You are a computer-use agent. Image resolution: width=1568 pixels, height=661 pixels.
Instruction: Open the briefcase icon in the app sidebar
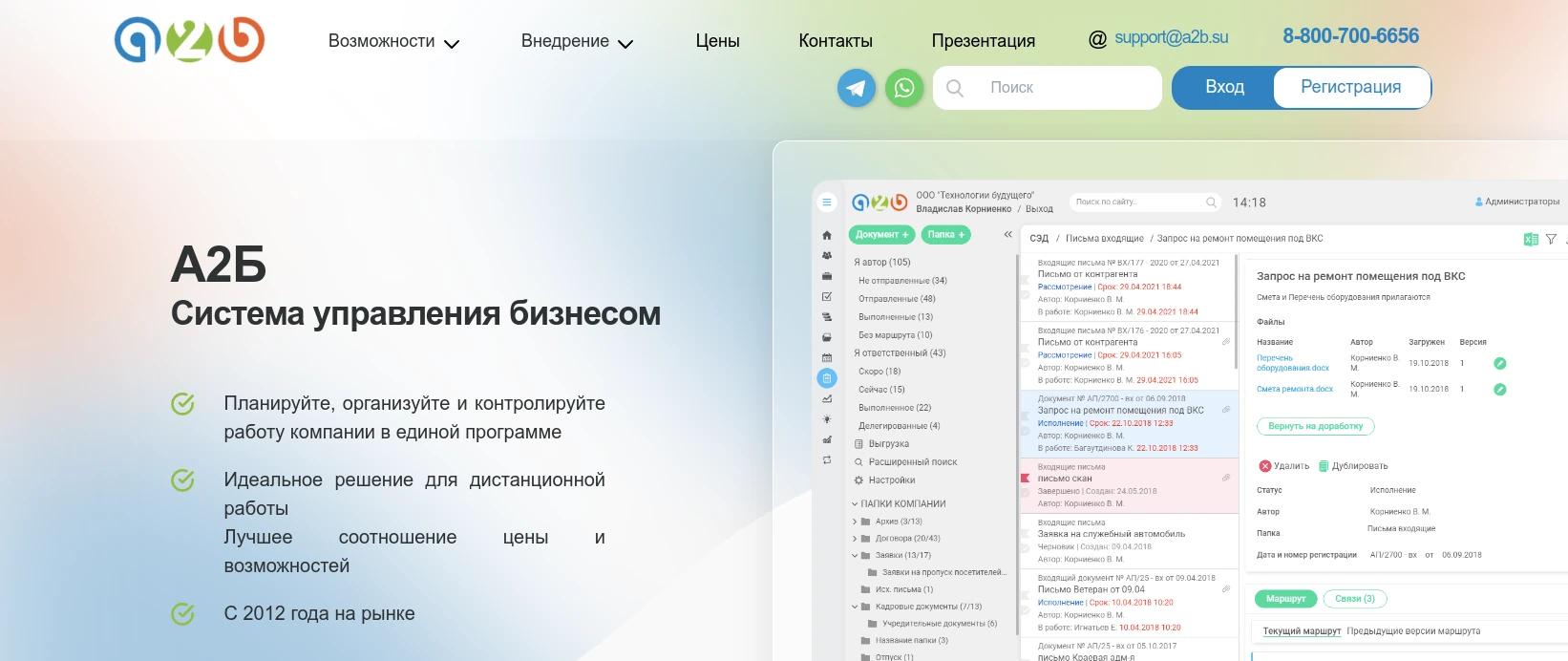pyautogui.click(x=827, y=276)
